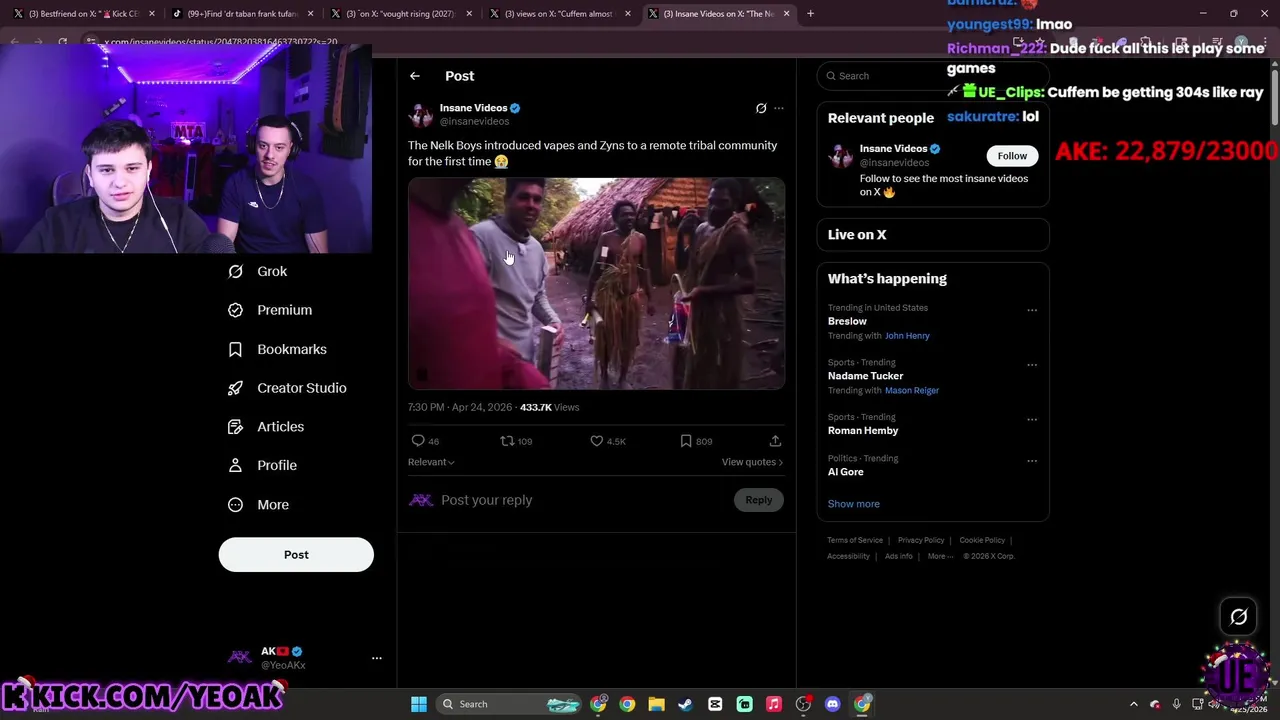The width and height of the screenshot is (1280, 720).
Task: Open Bookmarks in the sidebar
Action: coord(277,349)
